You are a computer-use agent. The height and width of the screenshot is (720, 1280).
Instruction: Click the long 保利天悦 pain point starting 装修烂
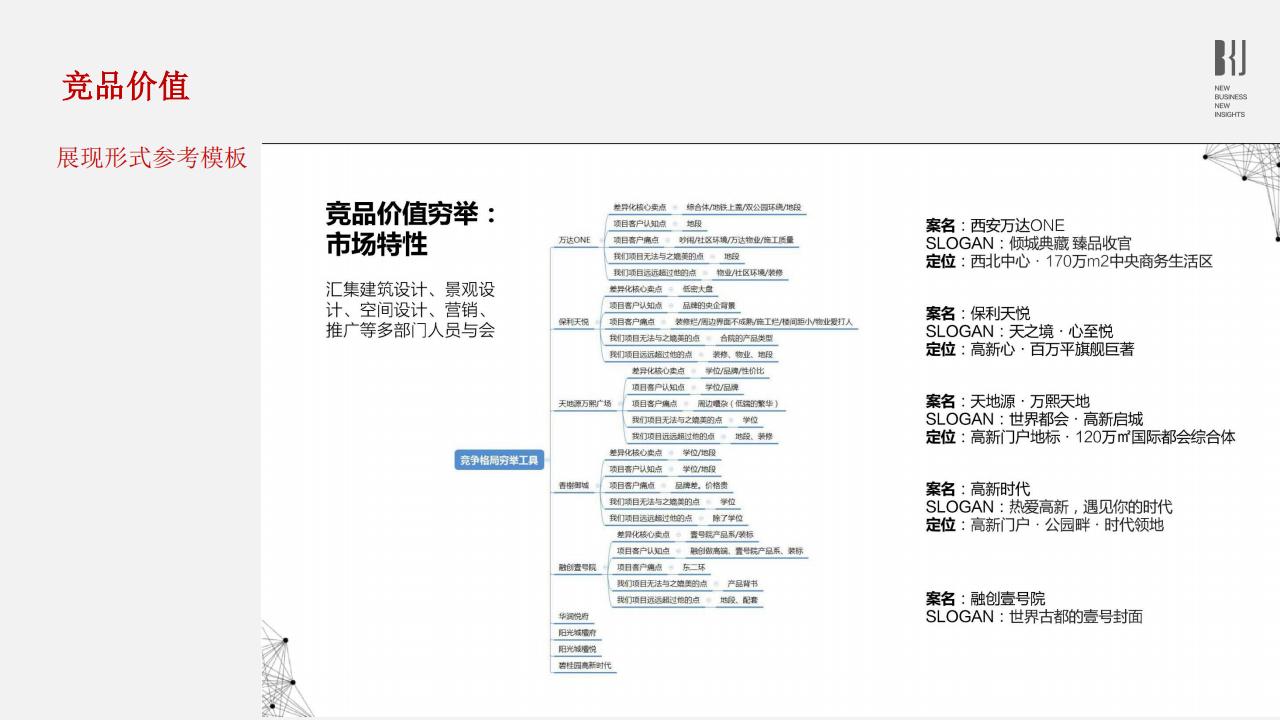click(764, 322)
